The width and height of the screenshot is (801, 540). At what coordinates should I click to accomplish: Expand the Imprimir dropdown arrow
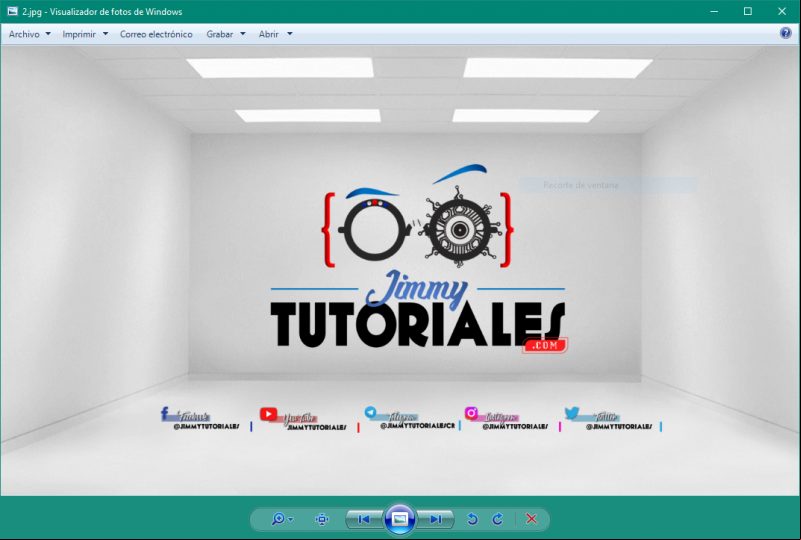(105, 34)
